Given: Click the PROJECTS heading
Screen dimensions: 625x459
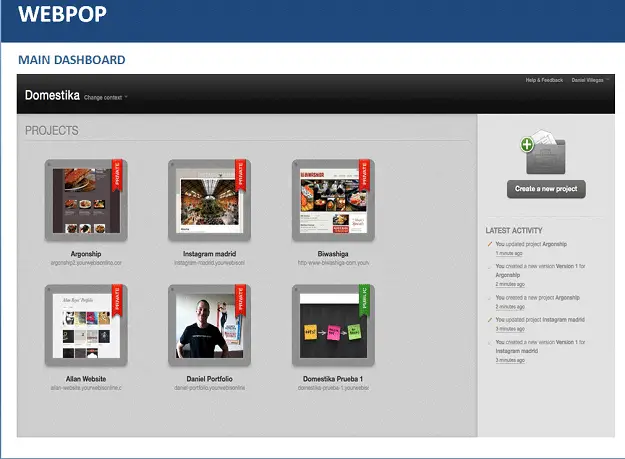Looking at the screenshot, I should (52, 131).
